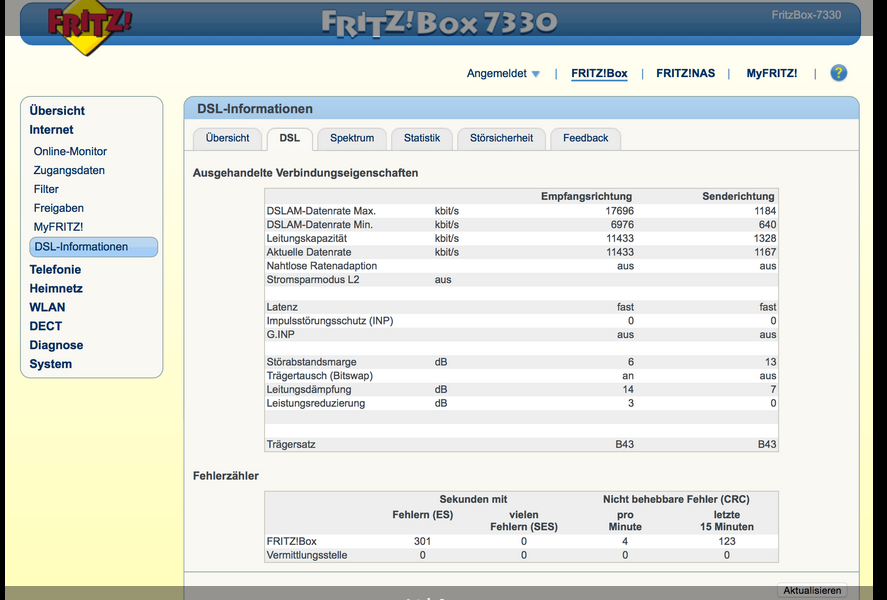Open Übersicht in the sidebar
This screenshot has width=887, height=600.
pos(57,111)
